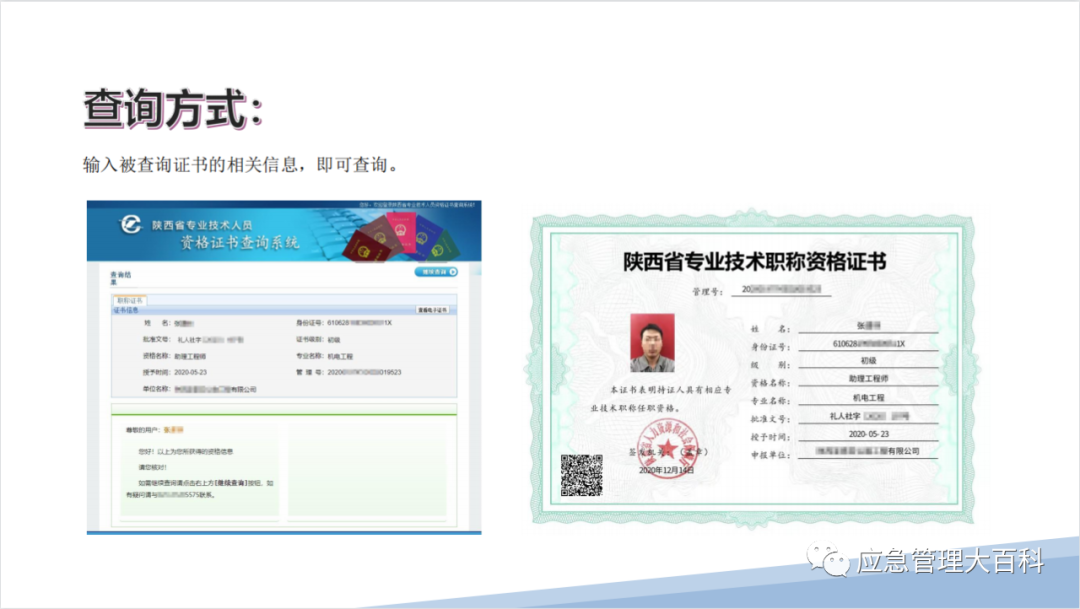Click the 初级 level field on the certificate
The height and width of the screenshot is (609, 1080).
click(x=868, y=360)
